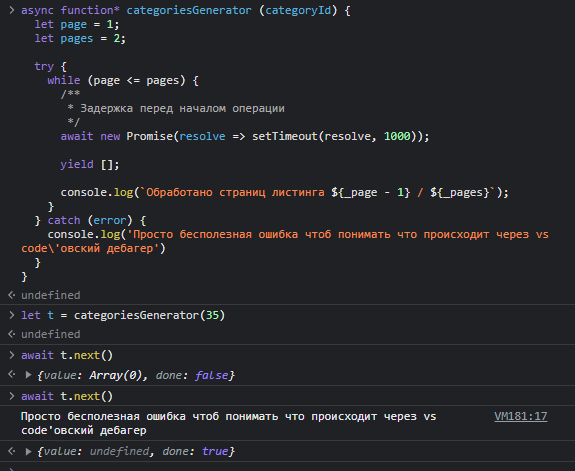Click the input chevron beside first await t.next()
Screen dimensions: 575x471
point(11,355)
